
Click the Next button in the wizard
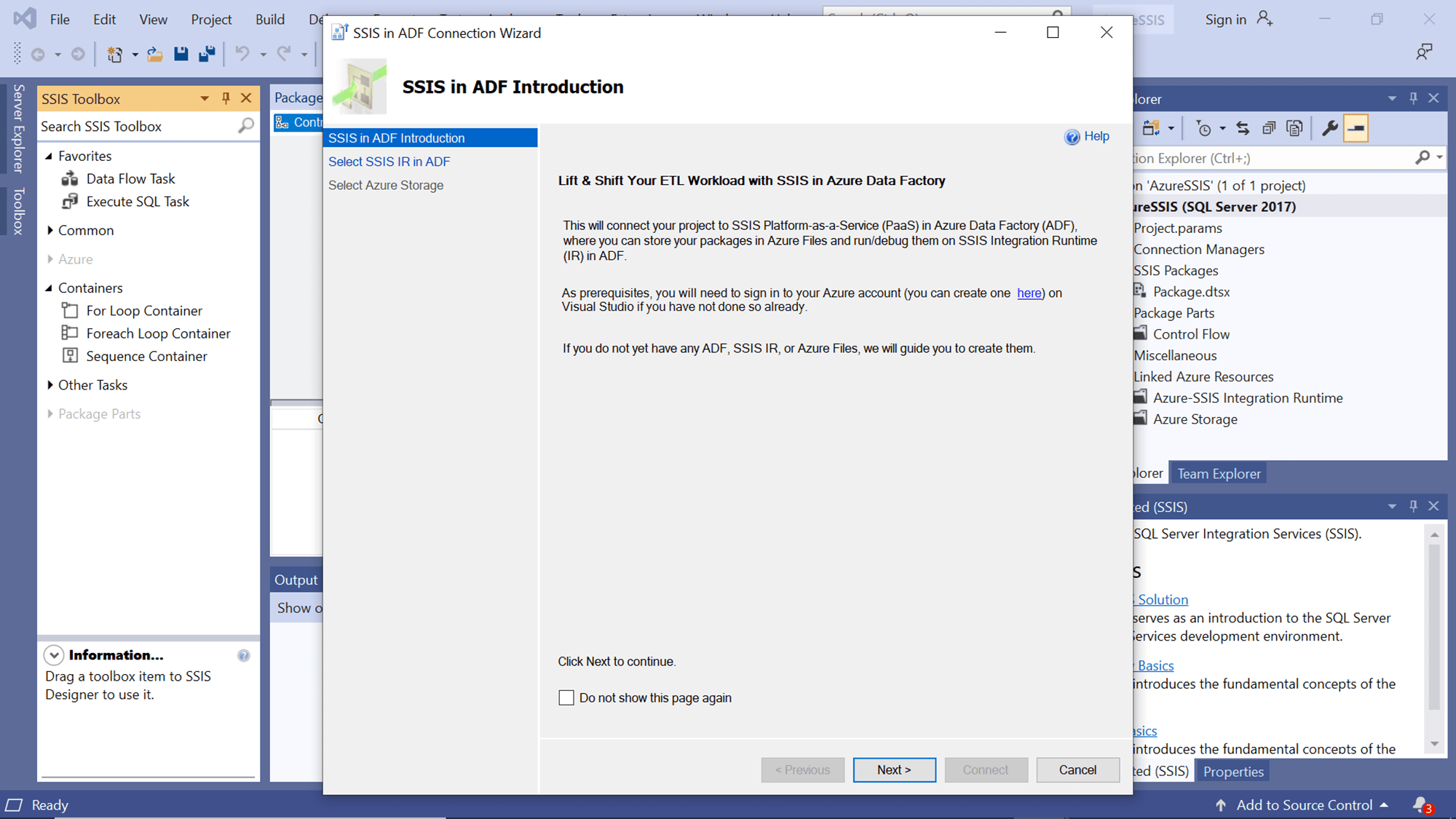(x=894, y=769)
